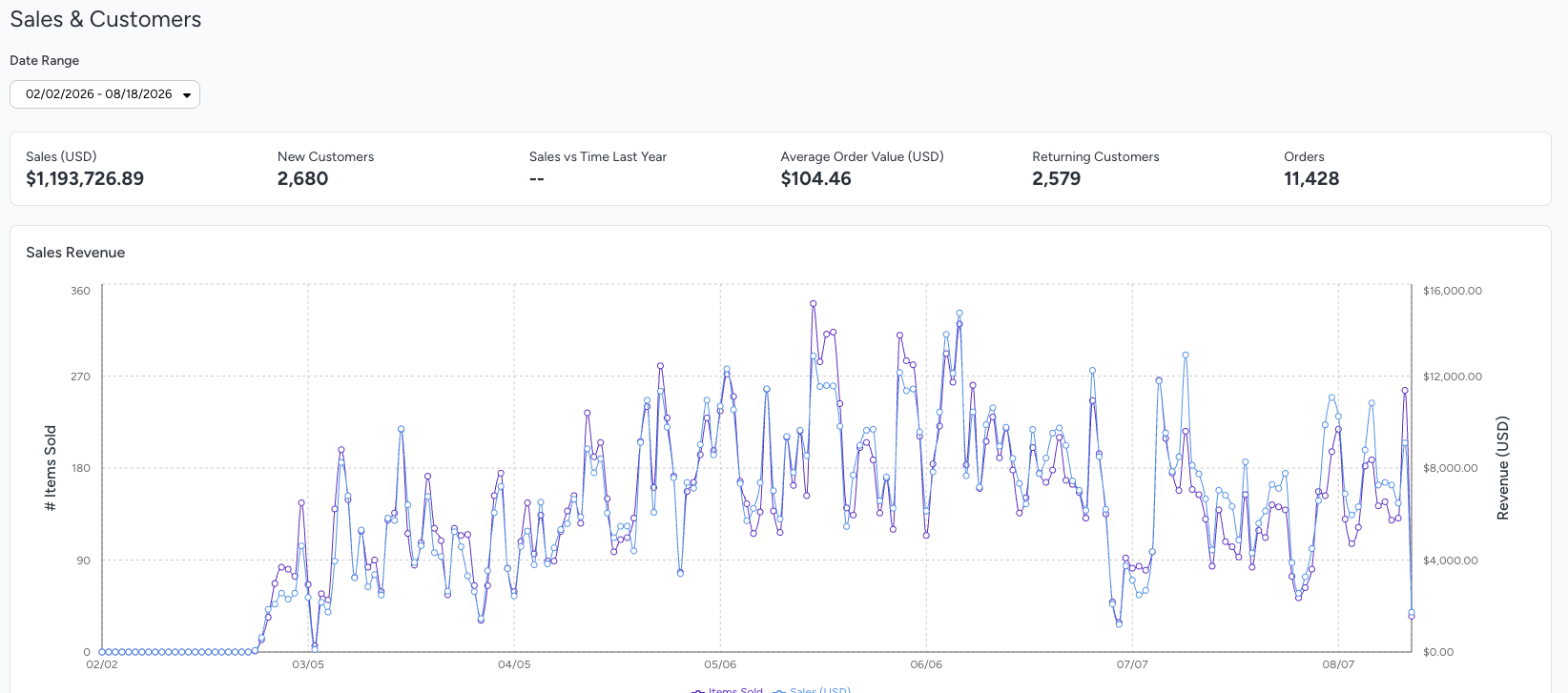Screen dimensions: 1568x693
Task: Click the 'New Customers' metric label
Action: pyautogui.click(x=325, y=156)
